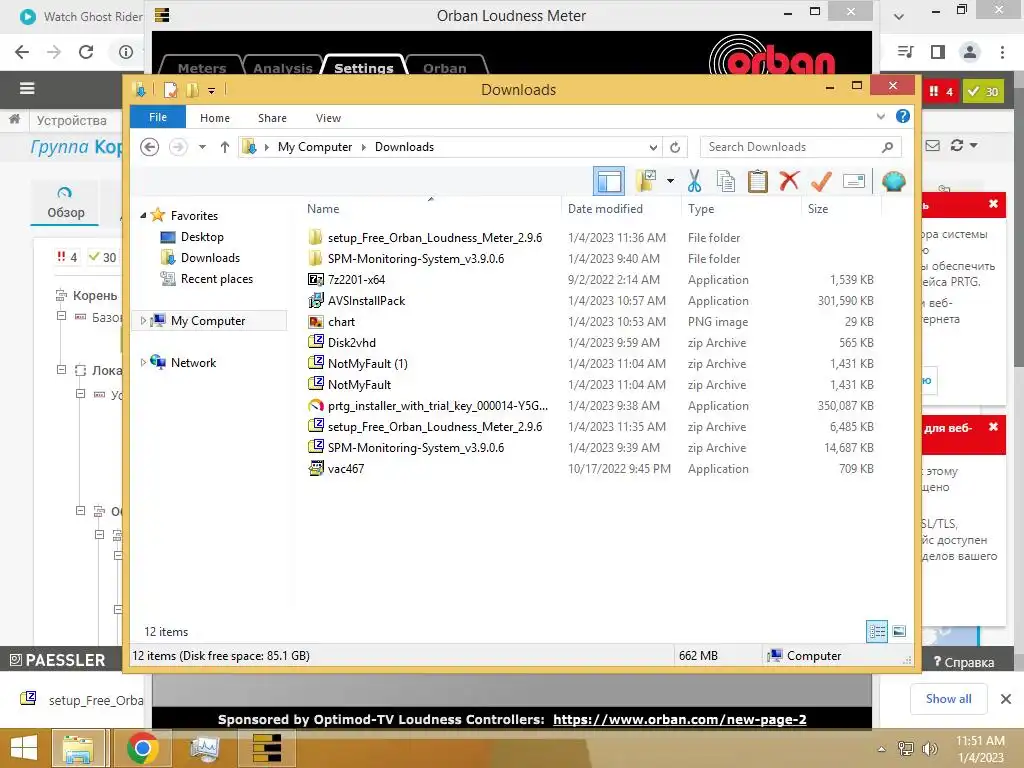Open sponsor link www.orban.com/new-page-2
1024x768 pixels.
[679, 719]
